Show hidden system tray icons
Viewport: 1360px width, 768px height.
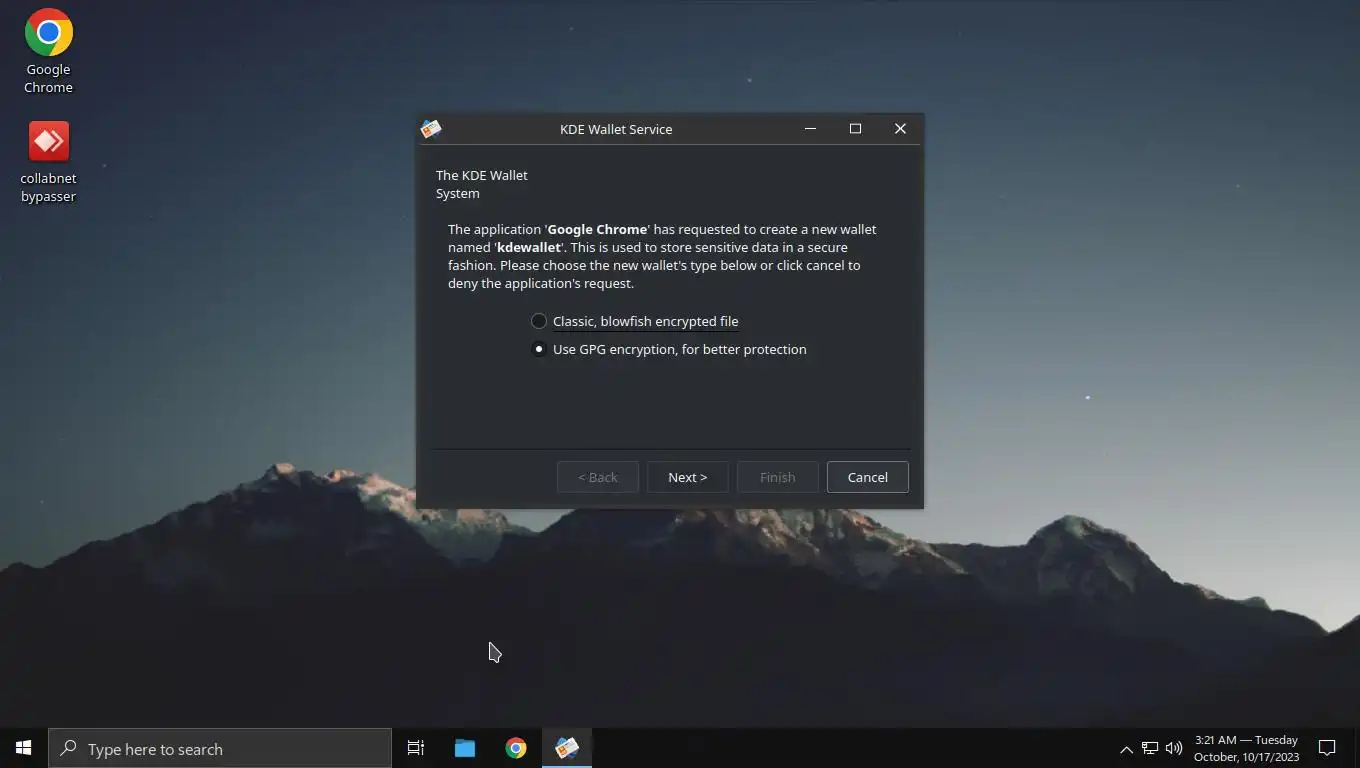[1126, 749]
